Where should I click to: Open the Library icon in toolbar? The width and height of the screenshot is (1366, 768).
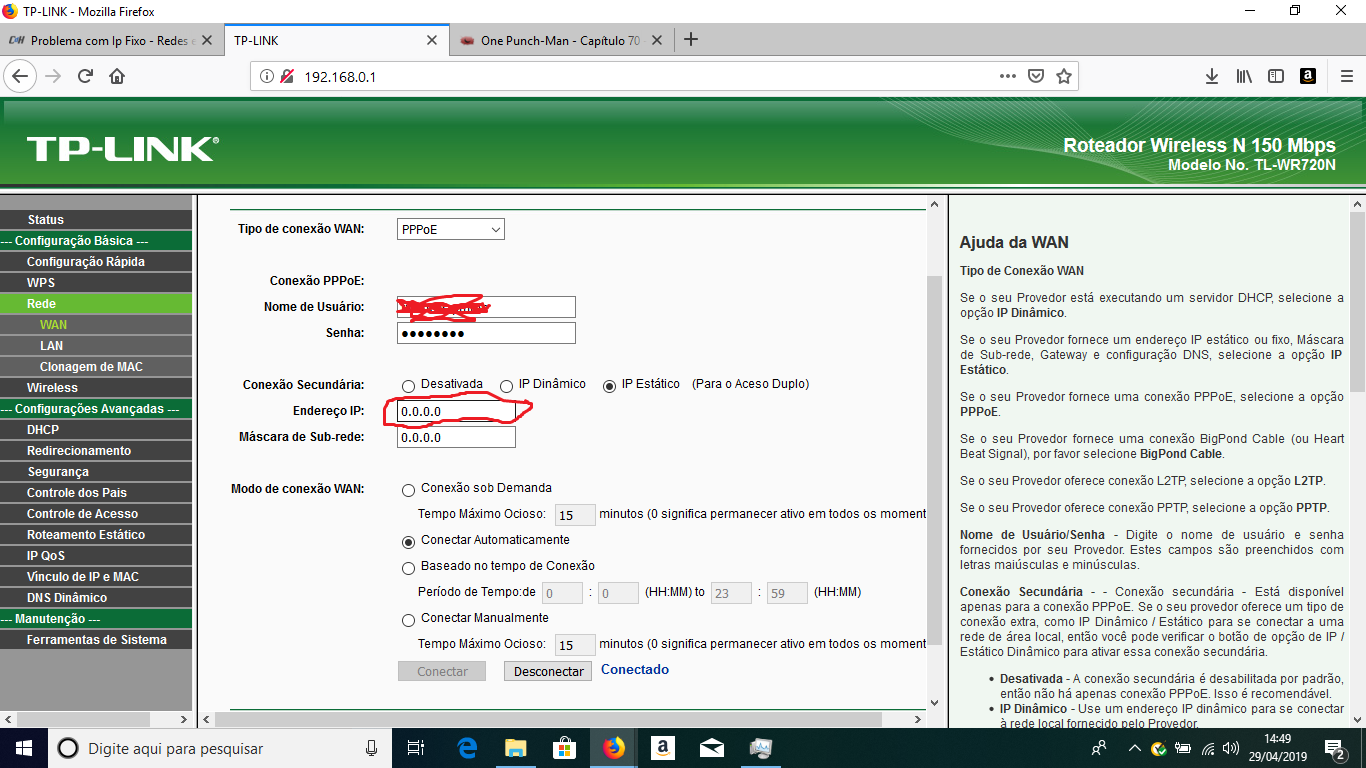1245,76
